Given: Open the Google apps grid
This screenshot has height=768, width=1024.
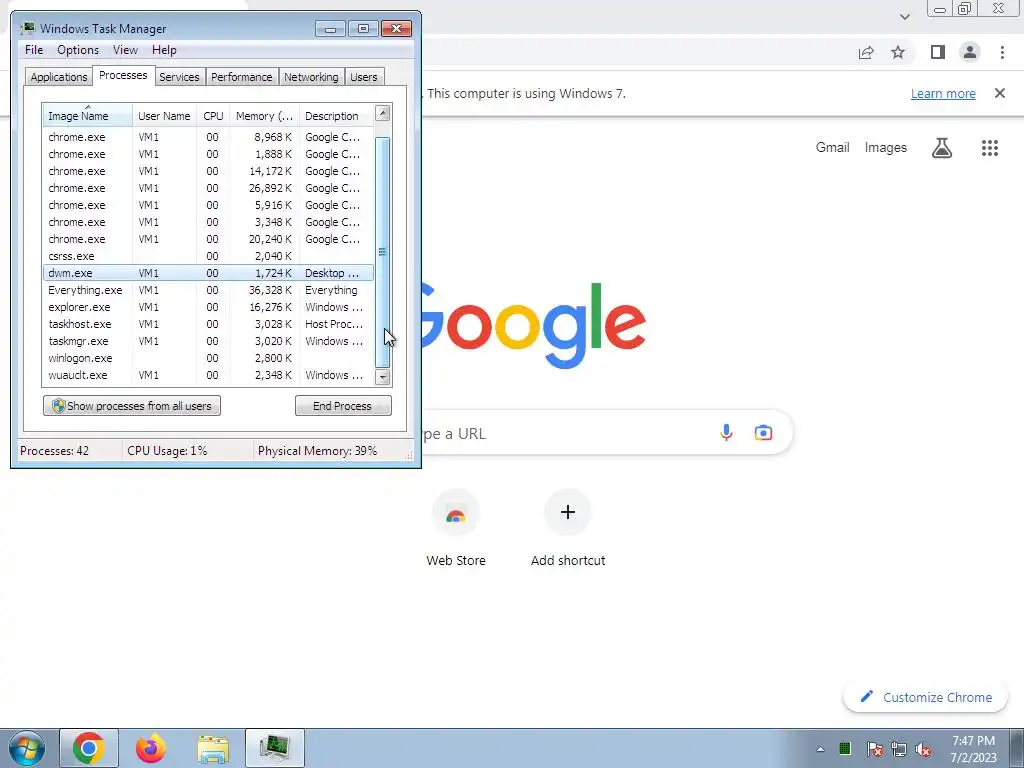Looking at the screenshot, I should pyautogui.click(x=990, y=148).
